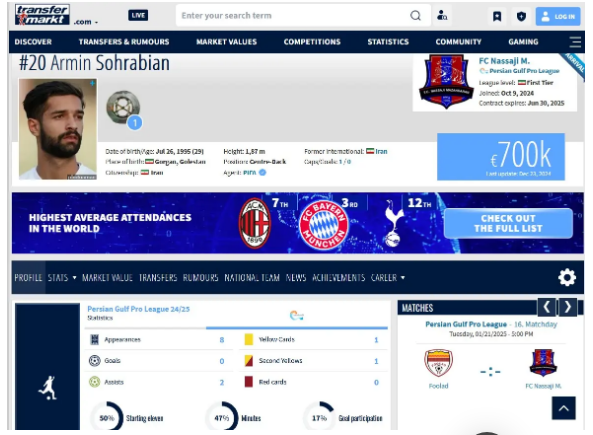Image resolution: width=593 pixels, height=435 pixels.
Task: Open the Persian Gulf Pro League 24/25 link
Action: coord(138,309)
